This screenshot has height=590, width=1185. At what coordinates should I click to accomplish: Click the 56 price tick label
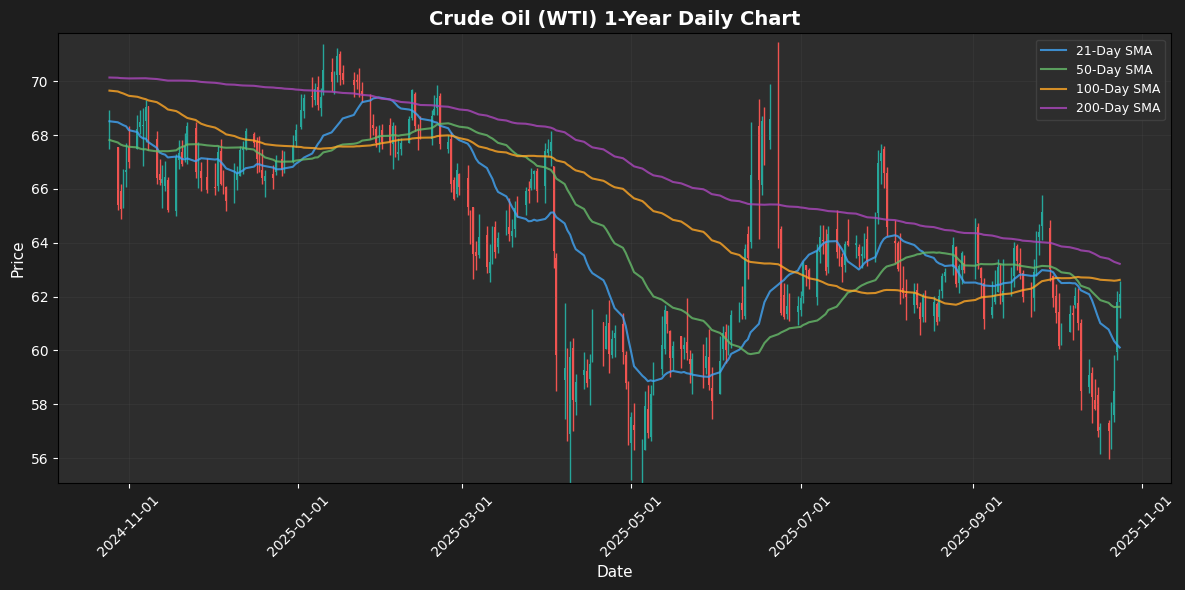(x=42, y=459)
